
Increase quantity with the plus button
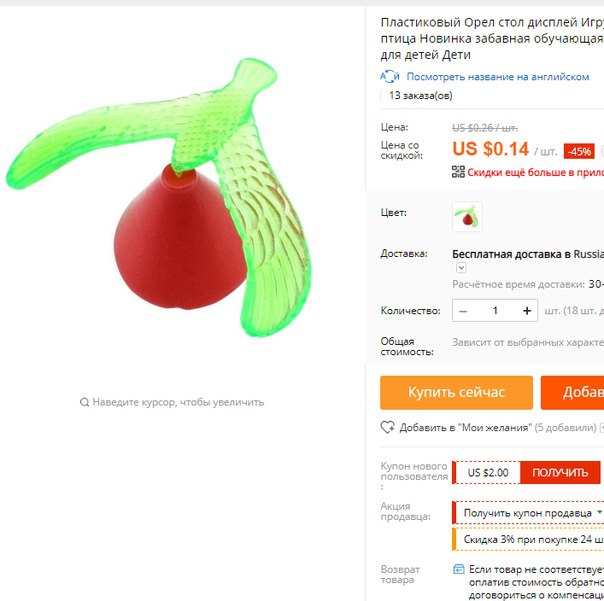coord(527,311)
